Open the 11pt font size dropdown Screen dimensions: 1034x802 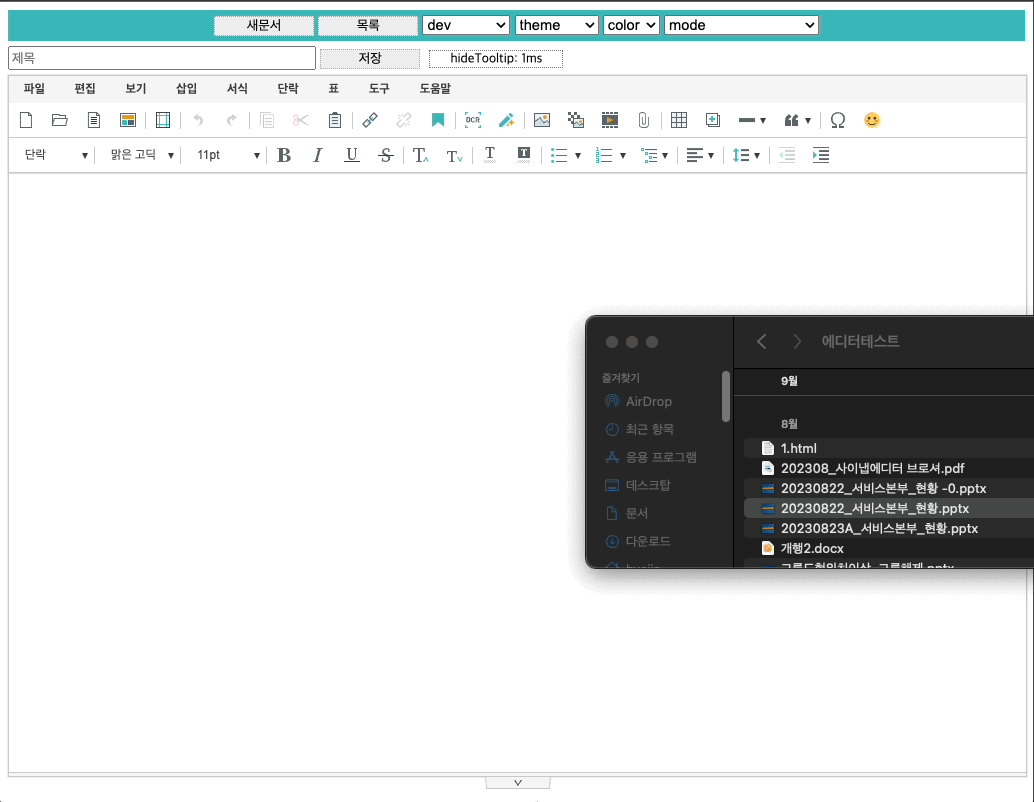228,155
